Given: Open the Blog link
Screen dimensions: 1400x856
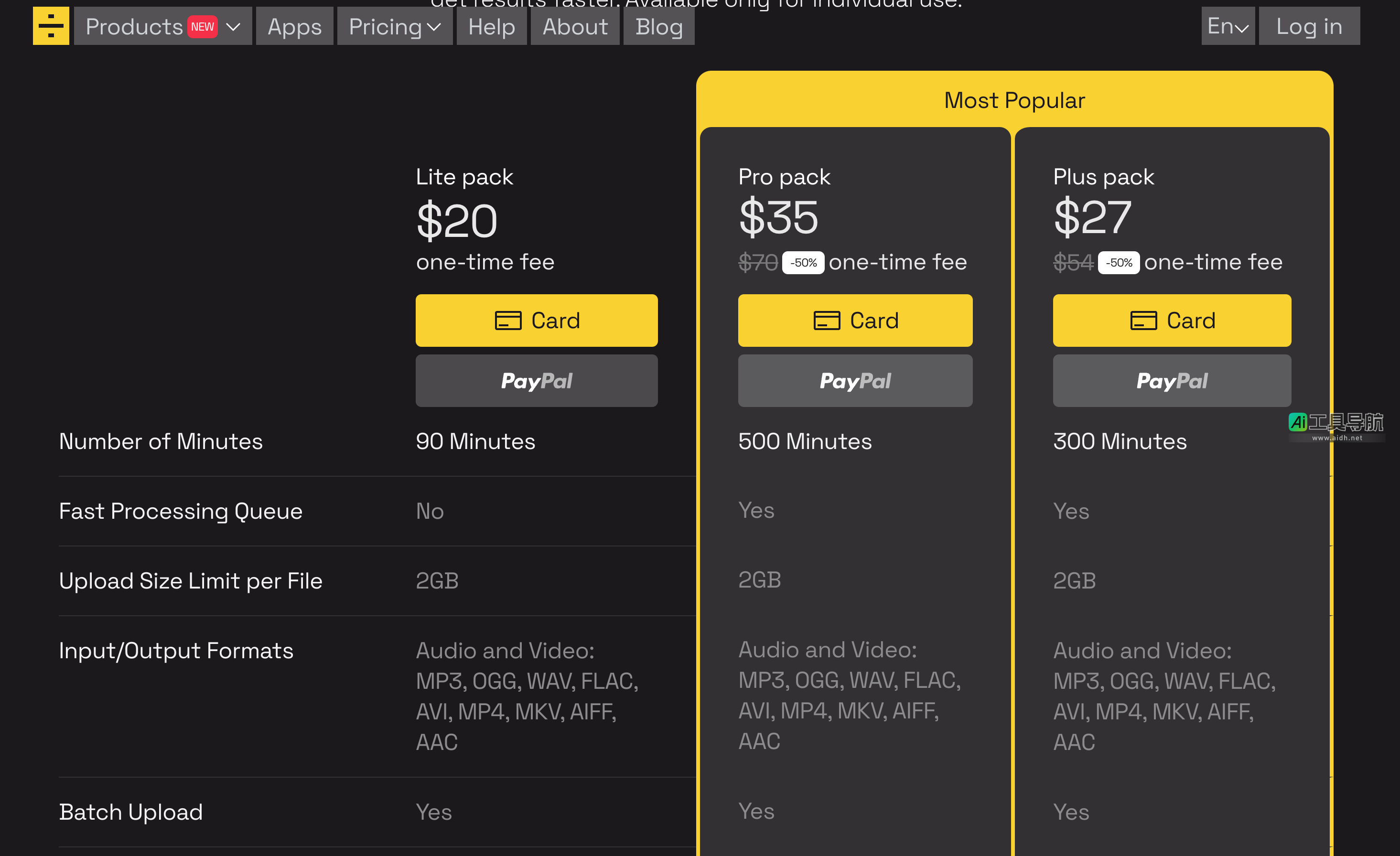Looking at the screenshot, I should [x=658, y=27].
